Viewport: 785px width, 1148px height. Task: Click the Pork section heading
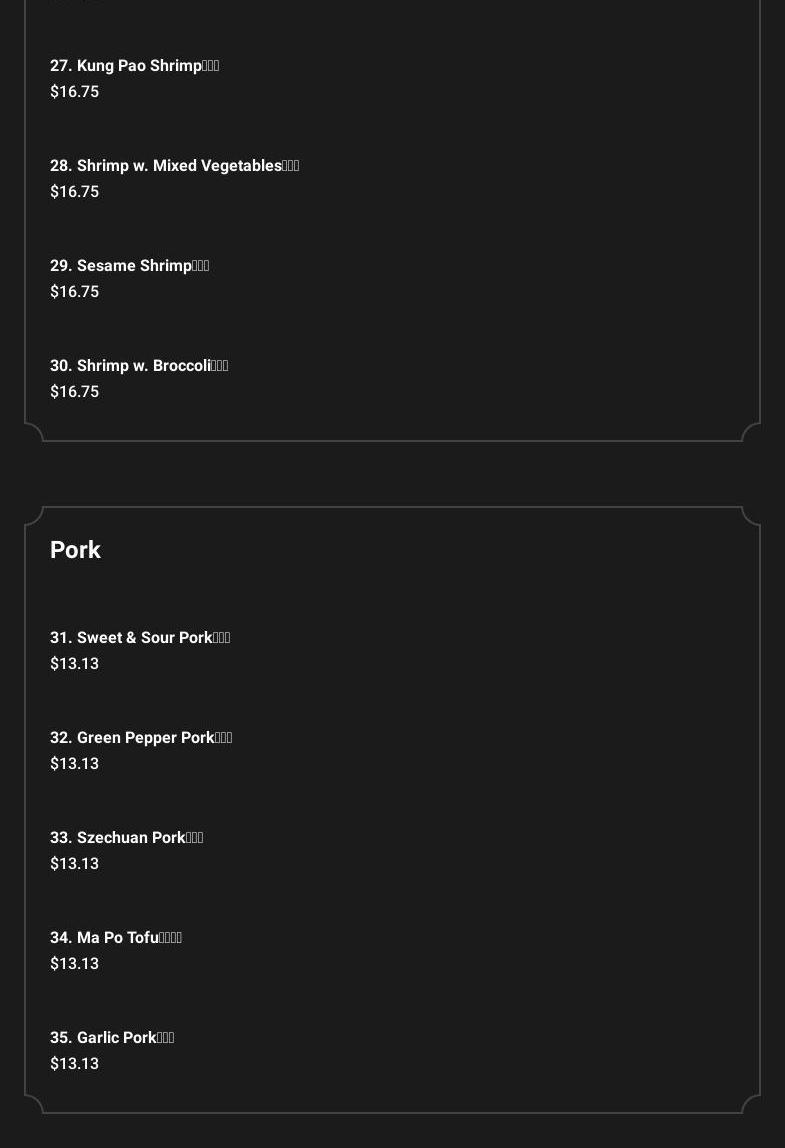click(75, 550)
